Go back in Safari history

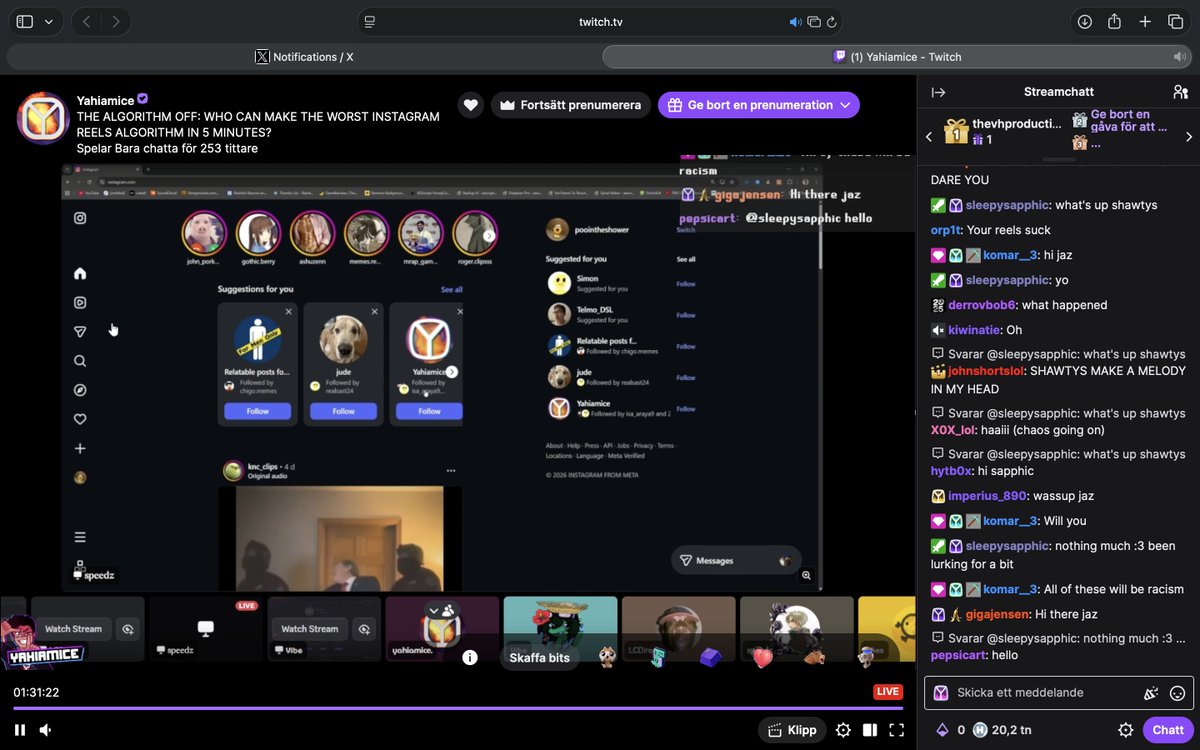86,21
